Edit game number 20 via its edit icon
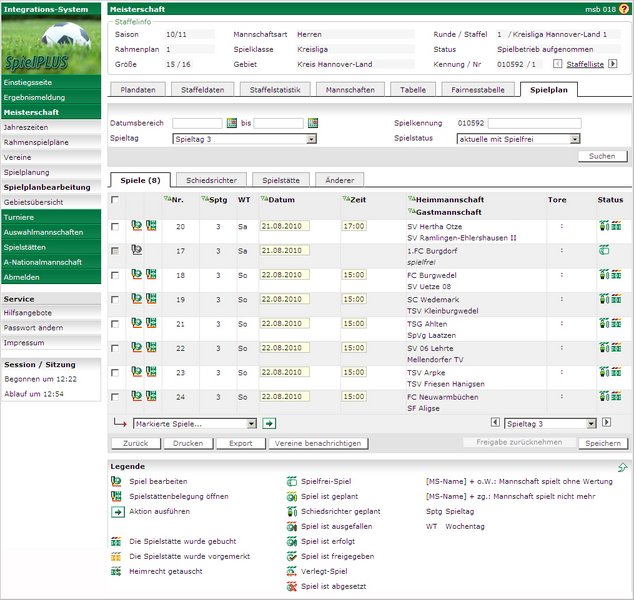 136,226
